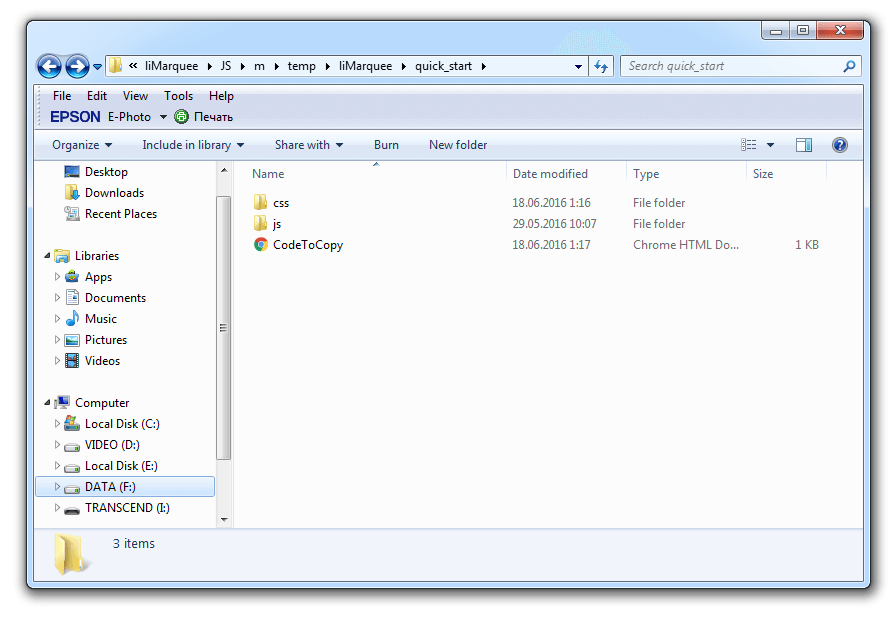
Task: Click the change view icon
Action: (748, 145)
